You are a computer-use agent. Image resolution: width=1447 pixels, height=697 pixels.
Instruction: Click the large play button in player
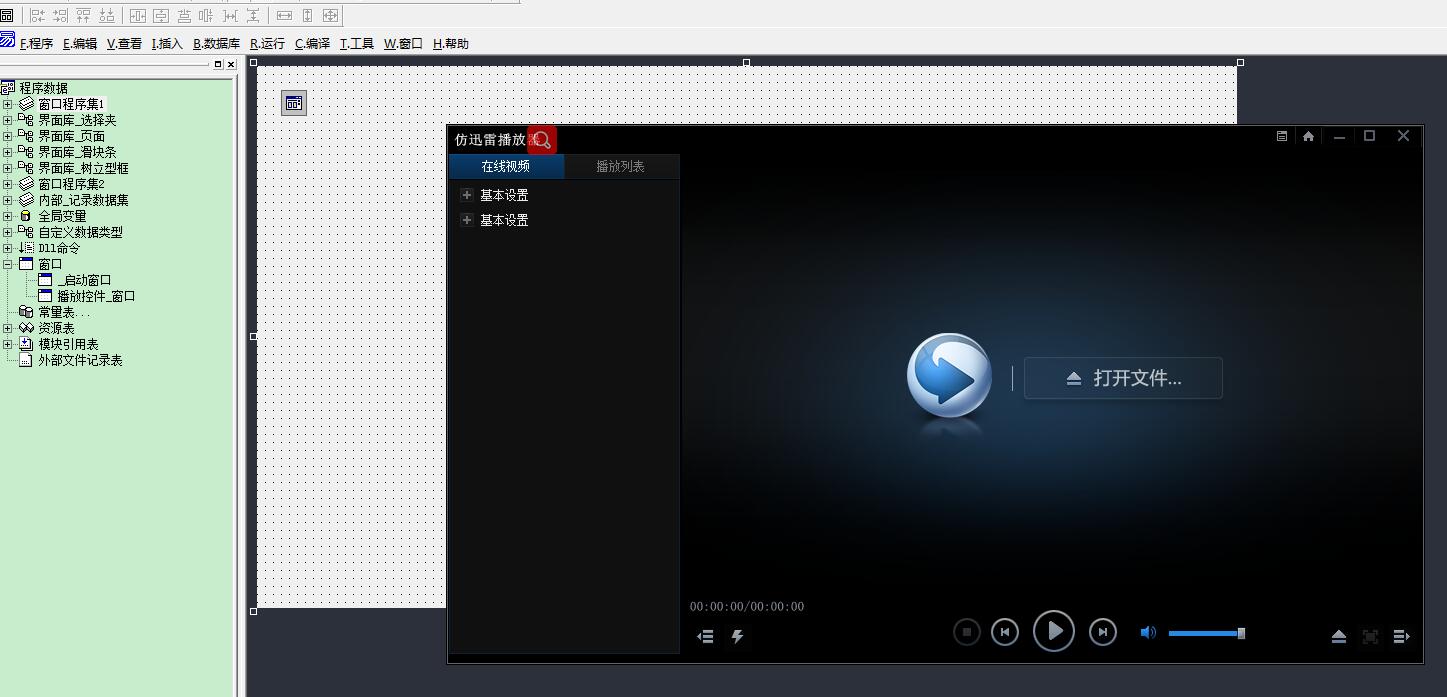pos(1053,631)
